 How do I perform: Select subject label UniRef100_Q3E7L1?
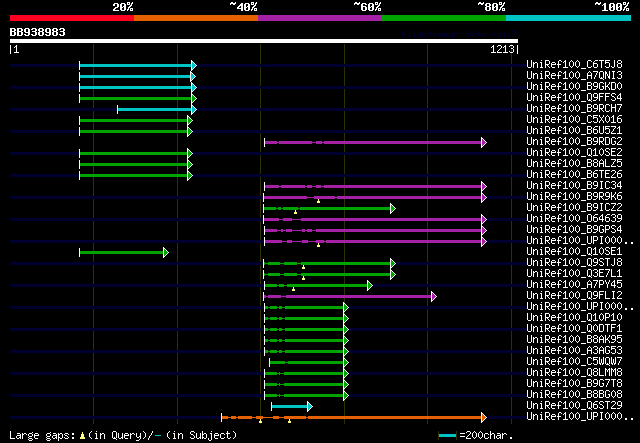click(x=574, y=274)
